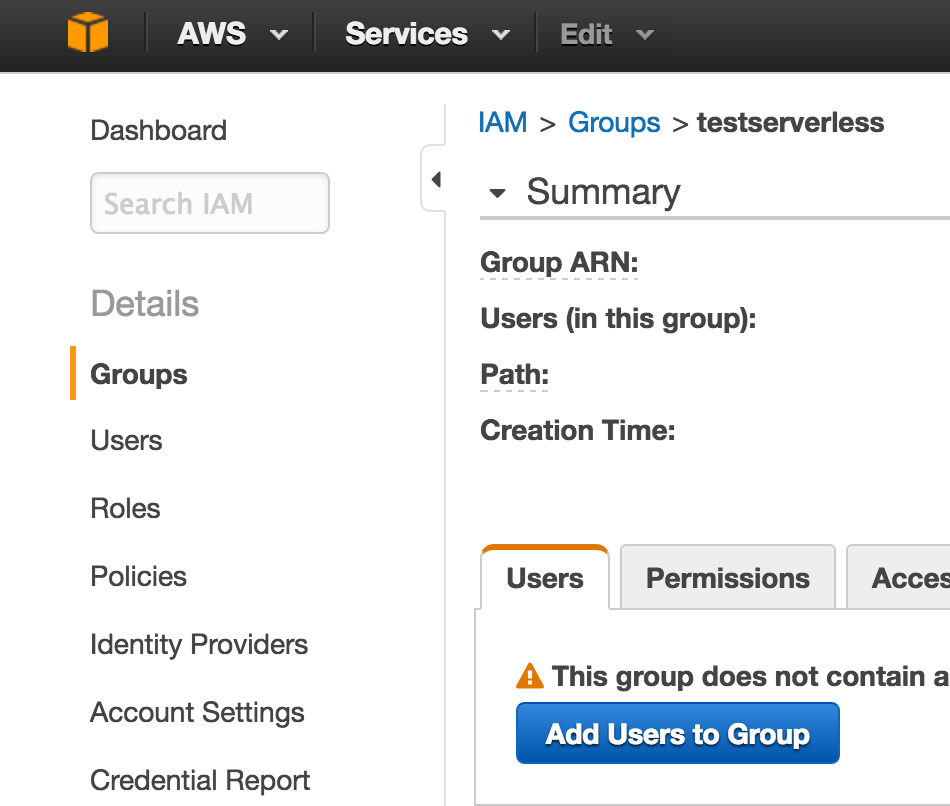Collapse the sidebar with the arrow handle

[x=435, y=180]
